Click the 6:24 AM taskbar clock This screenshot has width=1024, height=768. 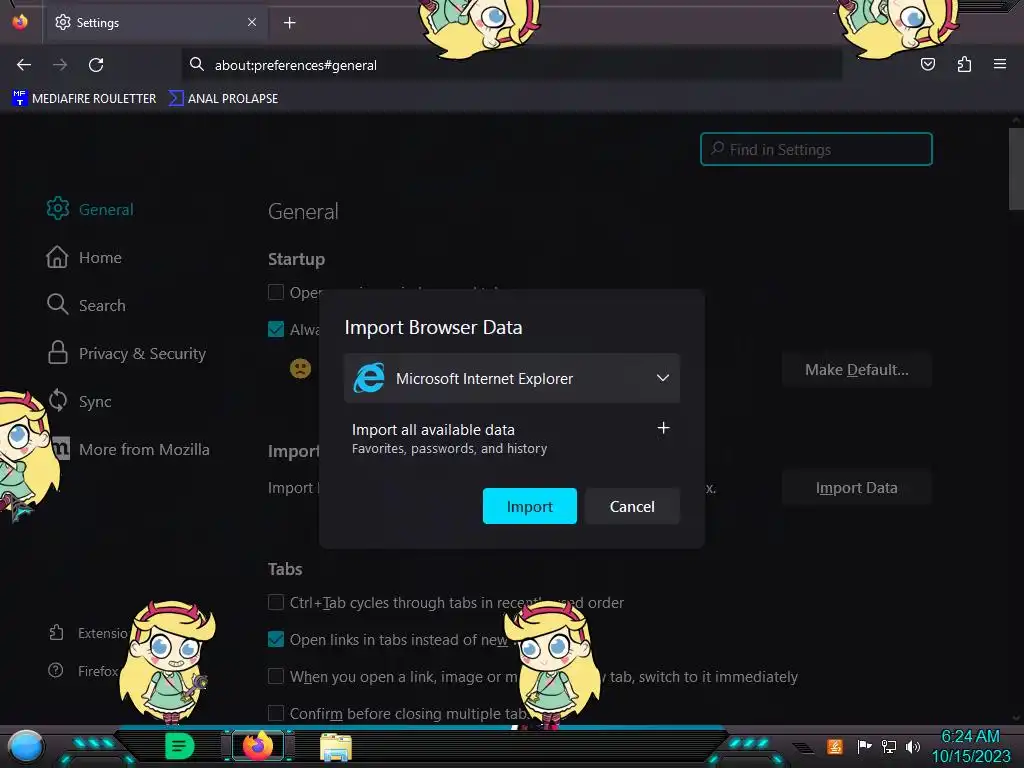[970, 737]
